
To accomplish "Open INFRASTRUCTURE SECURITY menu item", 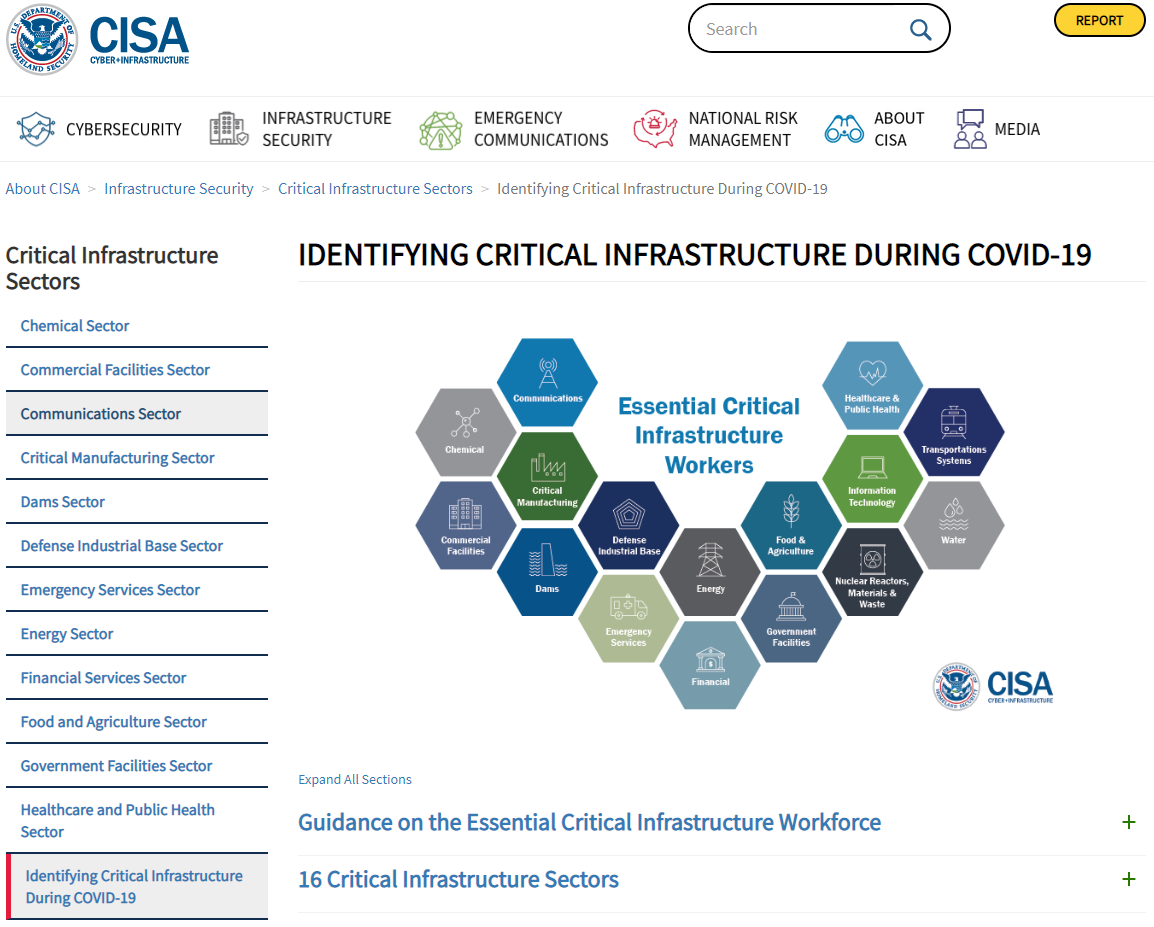I will [x=327, y=129].
